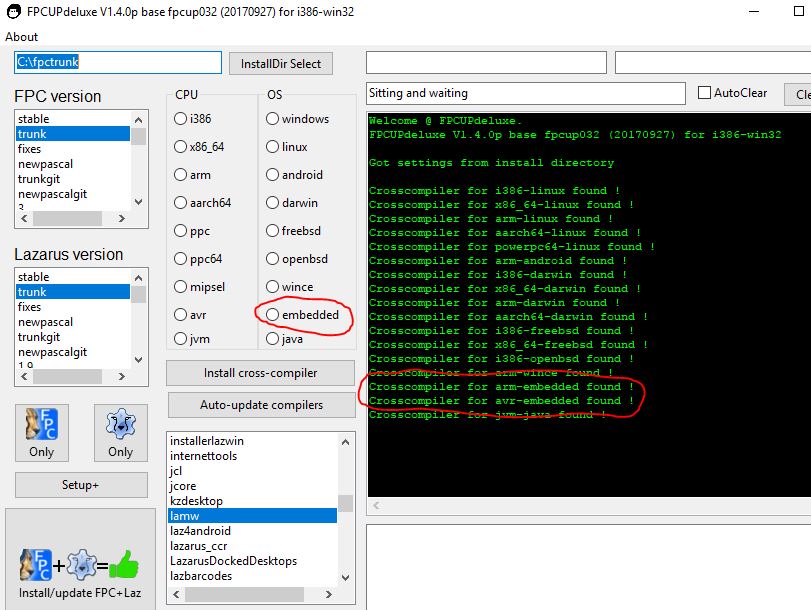Click the Lazarus Only icon button
Image resolution: width=811 pixels, height=610 pixels.
(x=121, y=433)
